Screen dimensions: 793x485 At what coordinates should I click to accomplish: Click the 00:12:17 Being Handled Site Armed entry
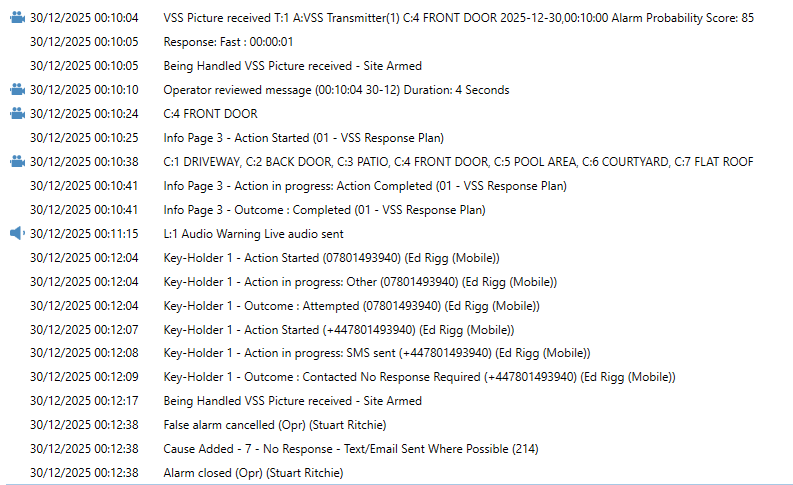click(x=292, y=401)
